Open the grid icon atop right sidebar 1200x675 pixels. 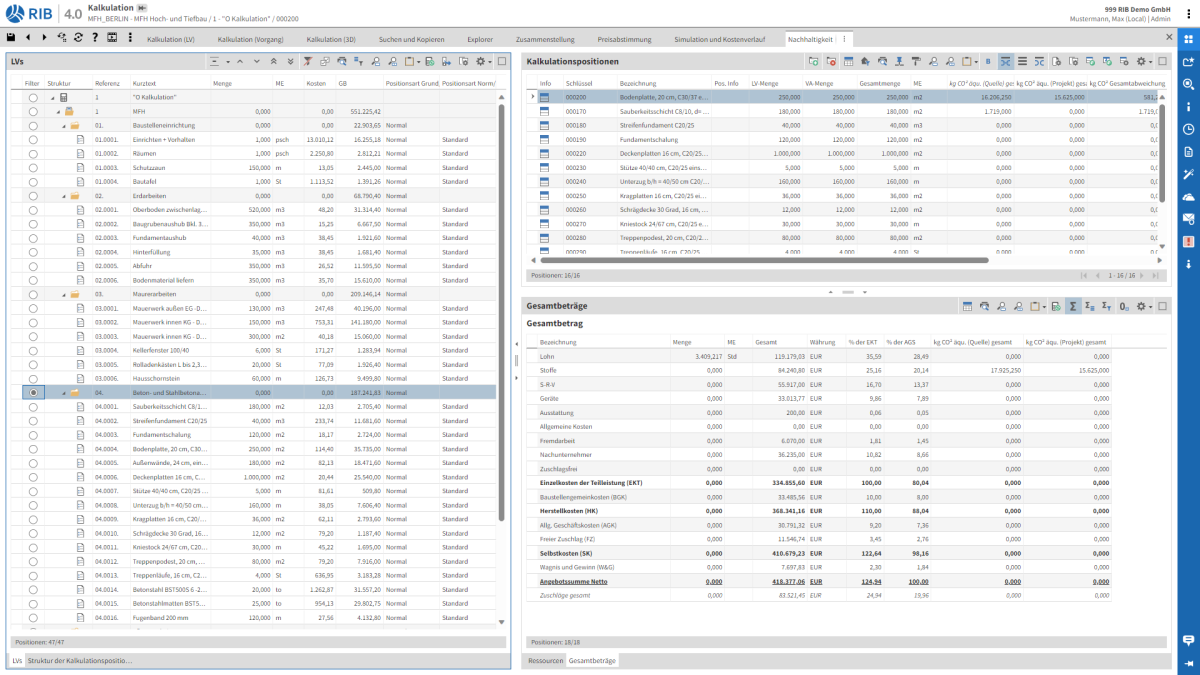1188,37
